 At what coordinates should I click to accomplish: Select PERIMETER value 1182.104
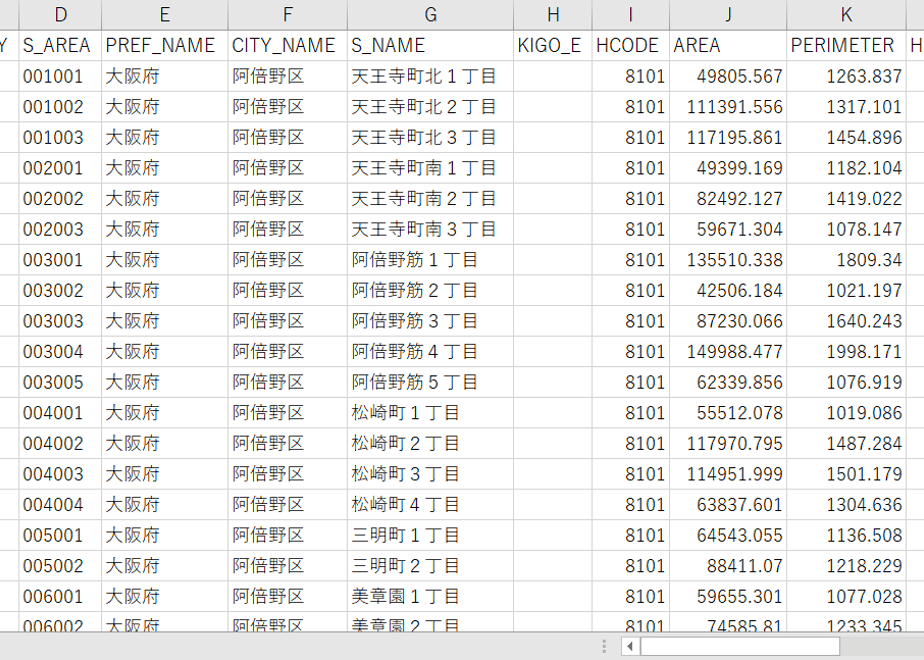coord(846,168)
